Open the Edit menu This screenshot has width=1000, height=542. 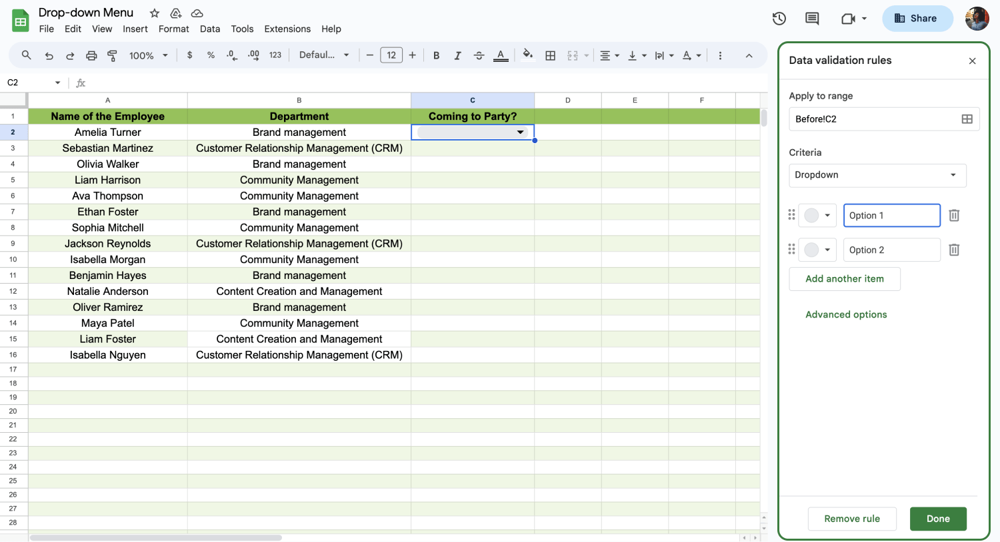73,29
